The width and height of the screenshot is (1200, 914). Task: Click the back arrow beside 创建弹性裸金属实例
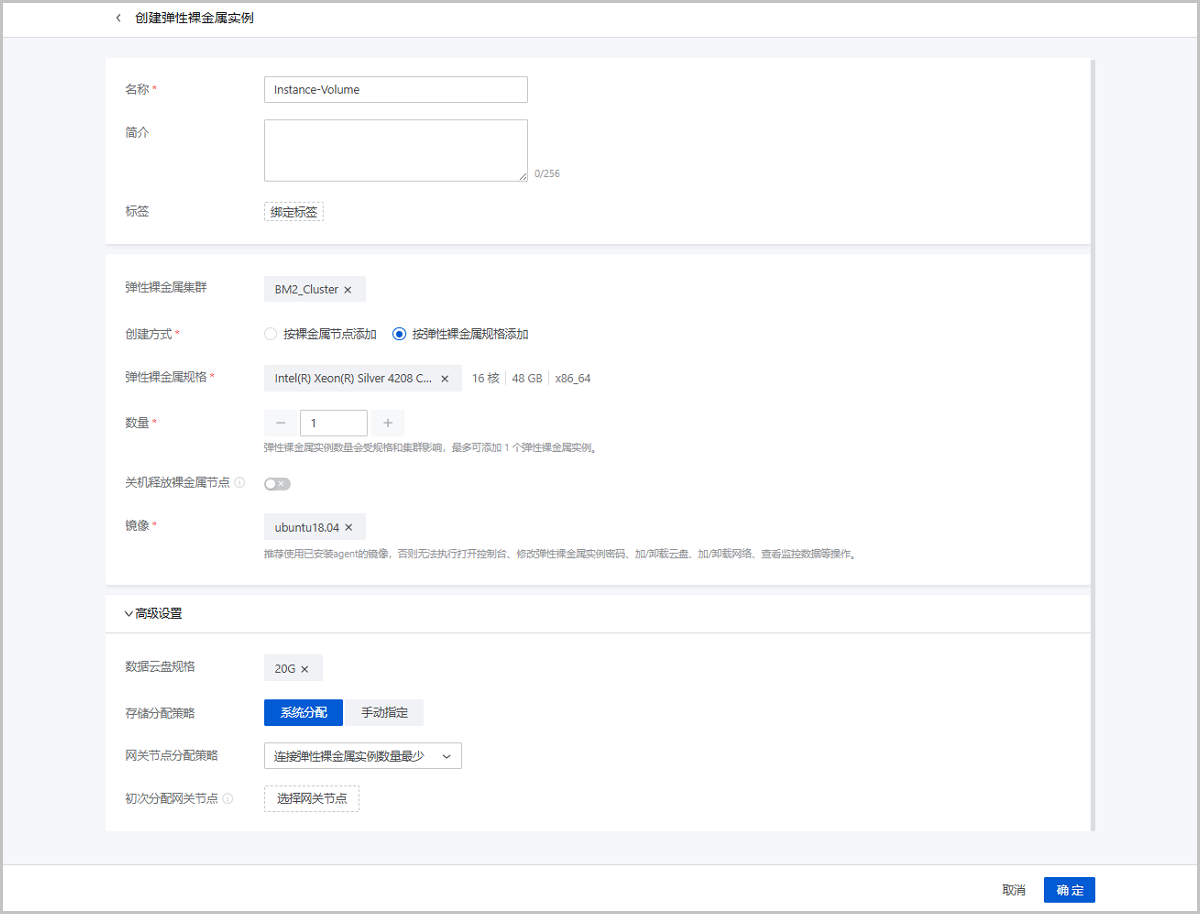point(118,18)
